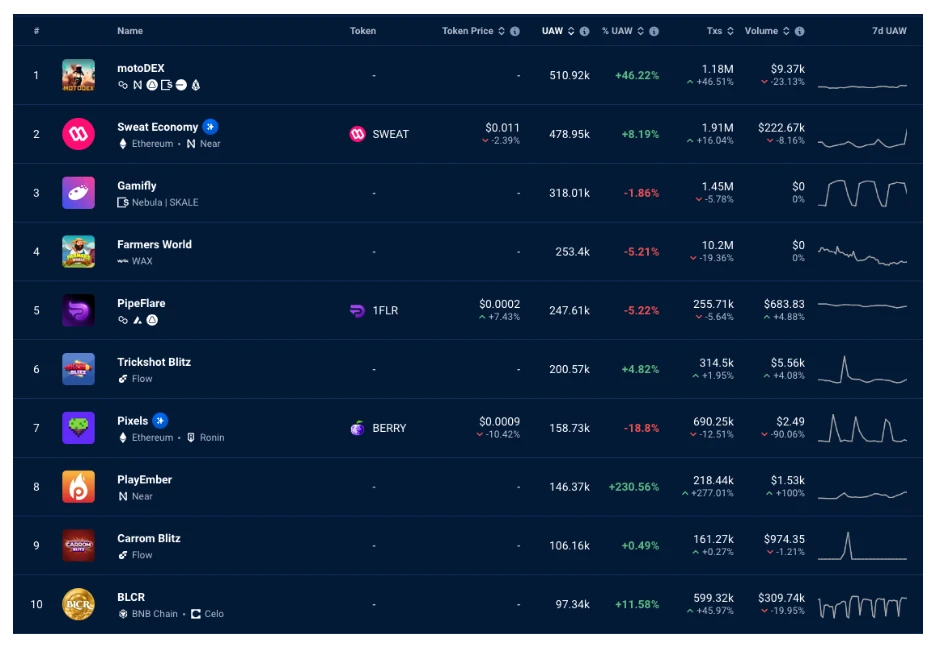Screen dimensions: 940x648
Task: Show the % UAW column info icon
Action: (654, 31)
